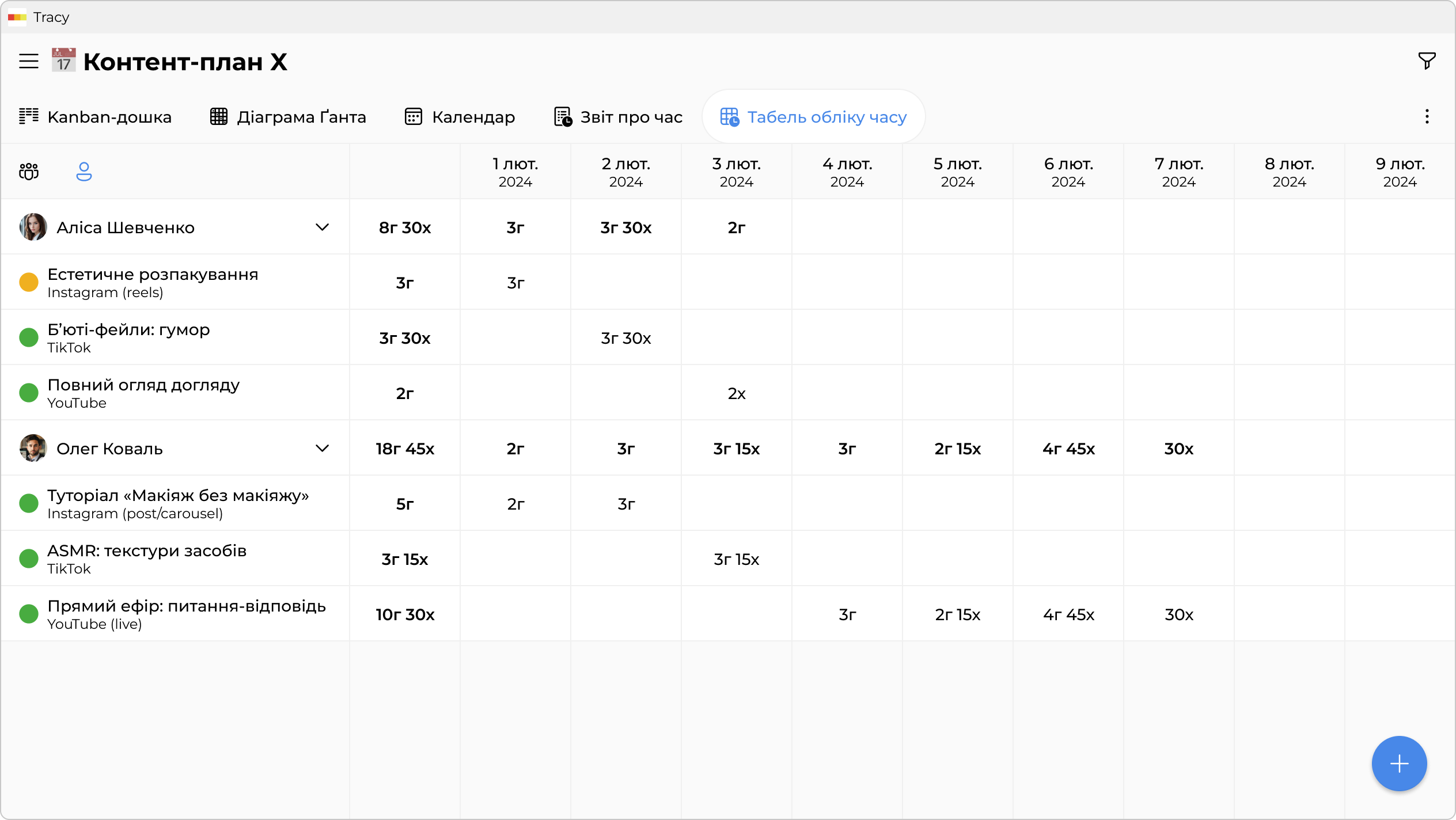This screenshot has width=1456, height=820.
Task: Collapse Олег Коваль row chevron
Action: pyautogui.click(x=323, y=448)
